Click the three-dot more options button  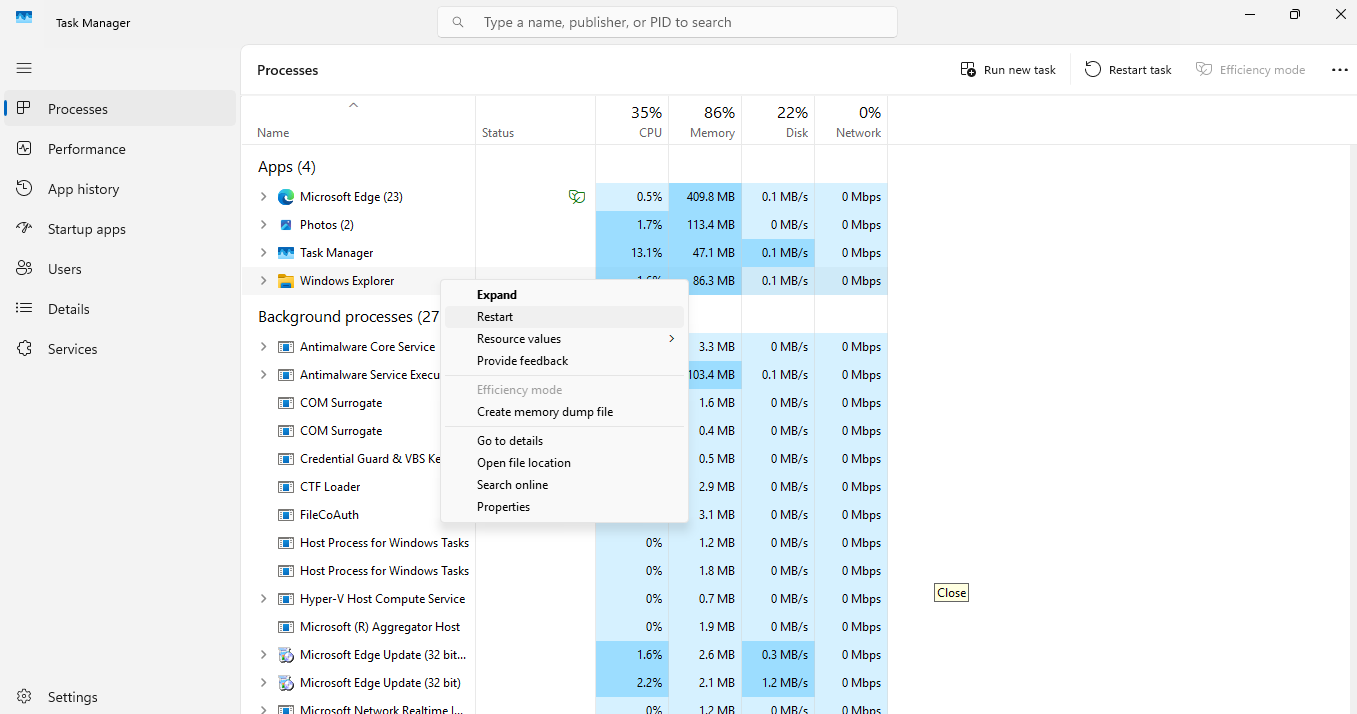click(x=1339, y=70)
